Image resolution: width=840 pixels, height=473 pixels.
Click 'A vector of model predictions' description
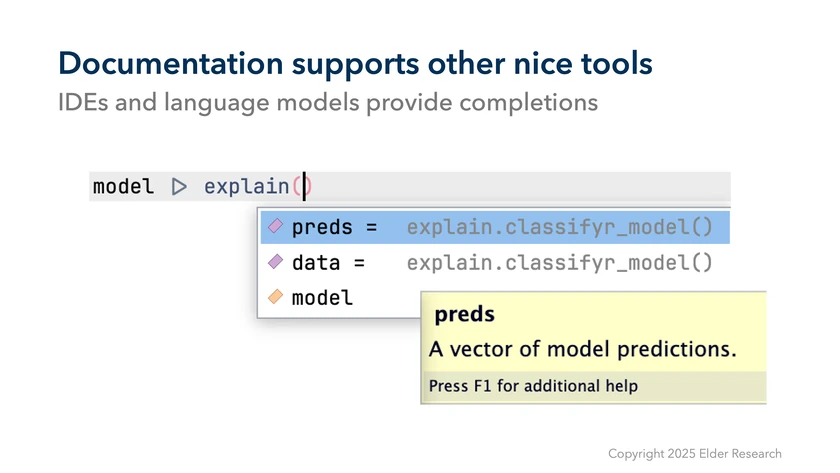click(582, 350)
